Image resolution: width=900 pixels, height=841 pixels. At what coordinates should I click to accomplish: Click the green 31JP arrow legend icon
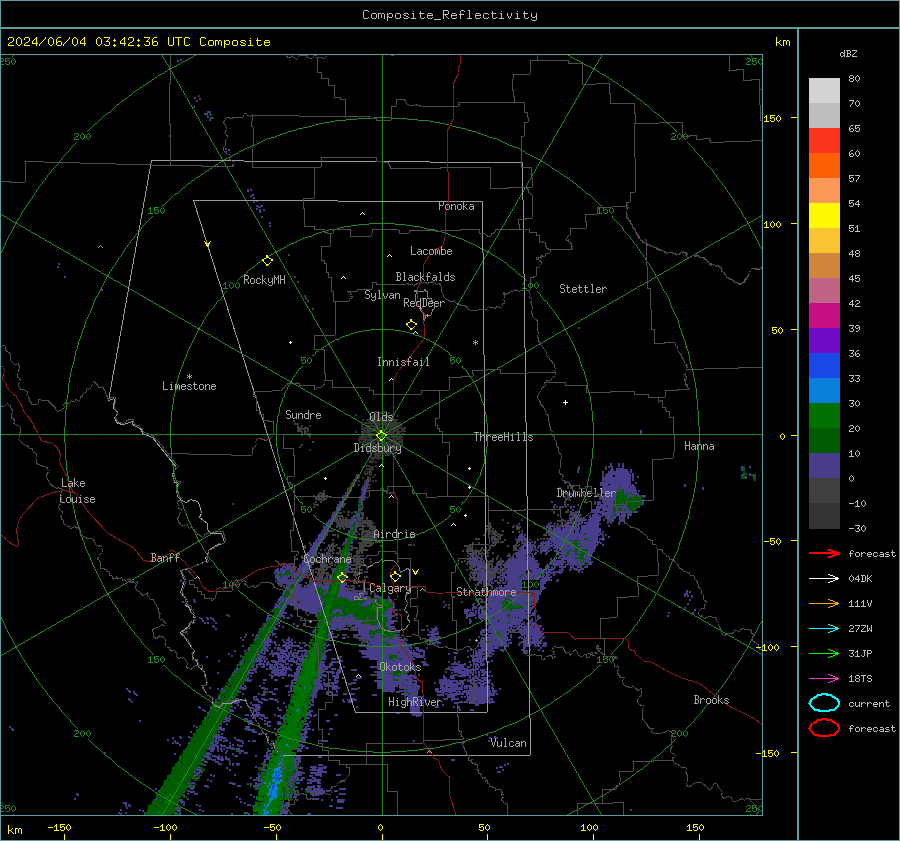coord(824,653)
